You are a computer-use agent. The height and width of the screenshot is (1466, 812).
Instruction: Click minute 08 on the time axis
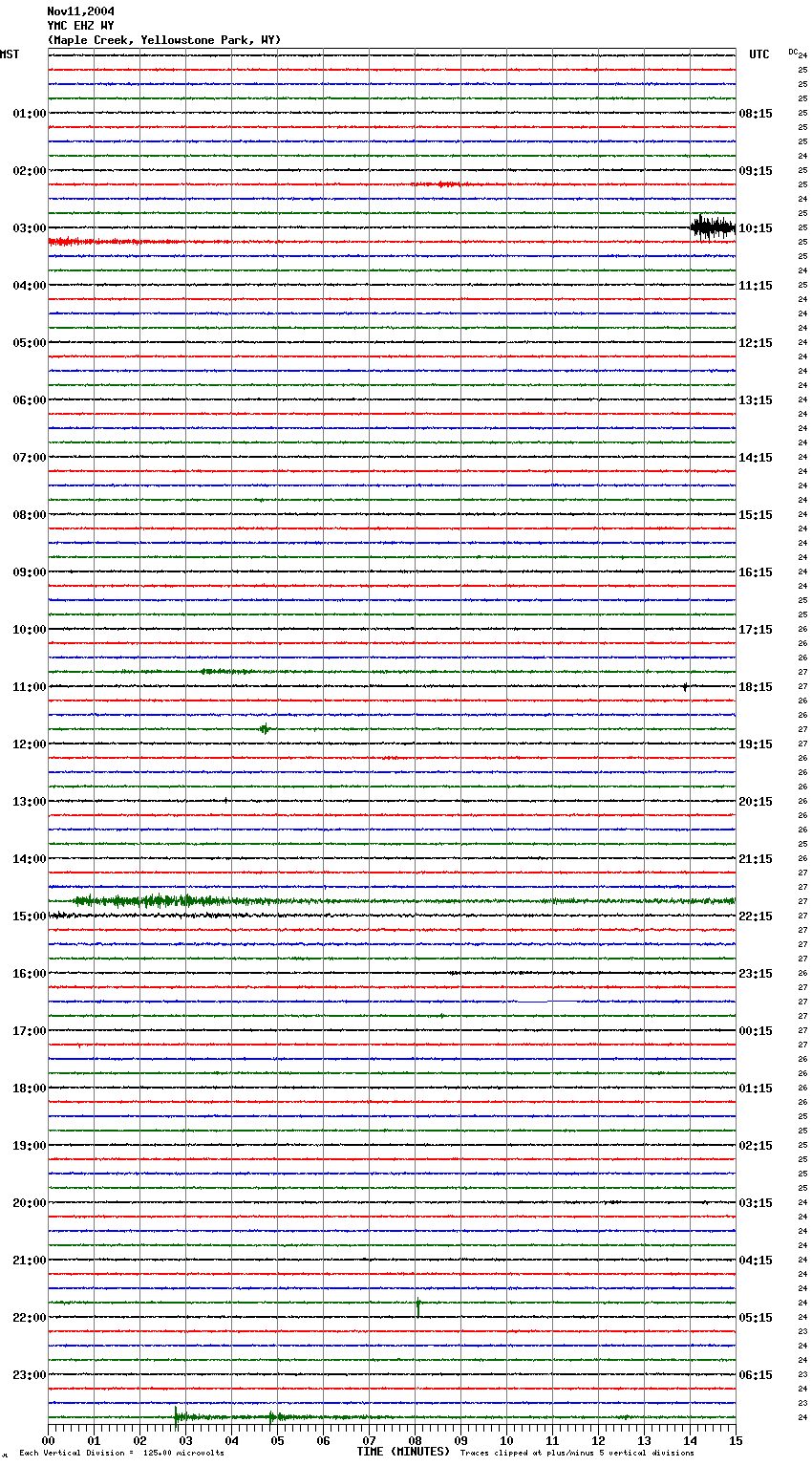pos(416,1440)
